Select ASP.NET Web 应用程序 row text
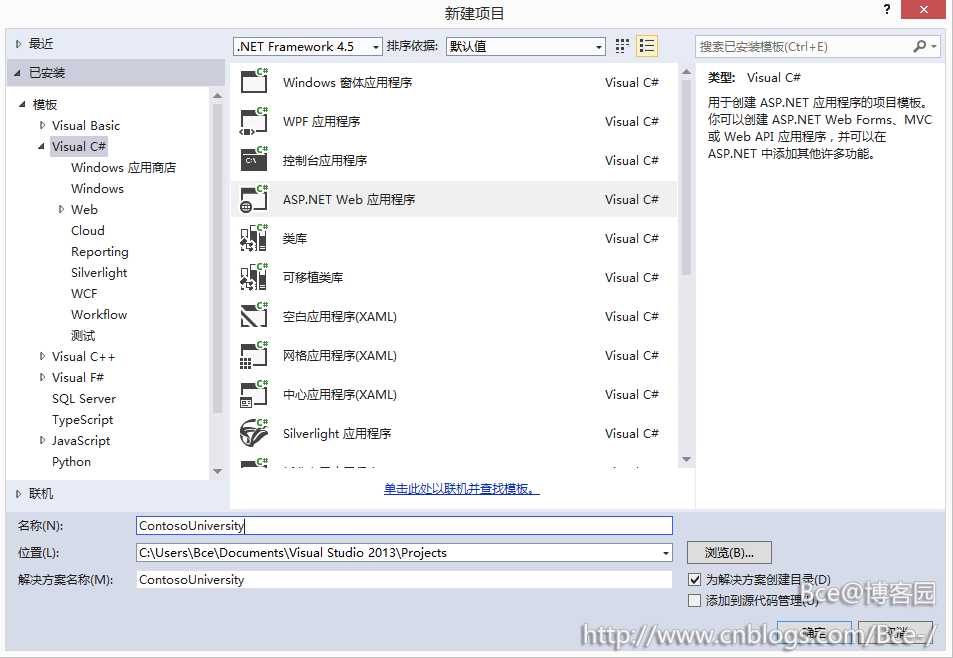Screen dimensions: 953x658 click(349, 199)
